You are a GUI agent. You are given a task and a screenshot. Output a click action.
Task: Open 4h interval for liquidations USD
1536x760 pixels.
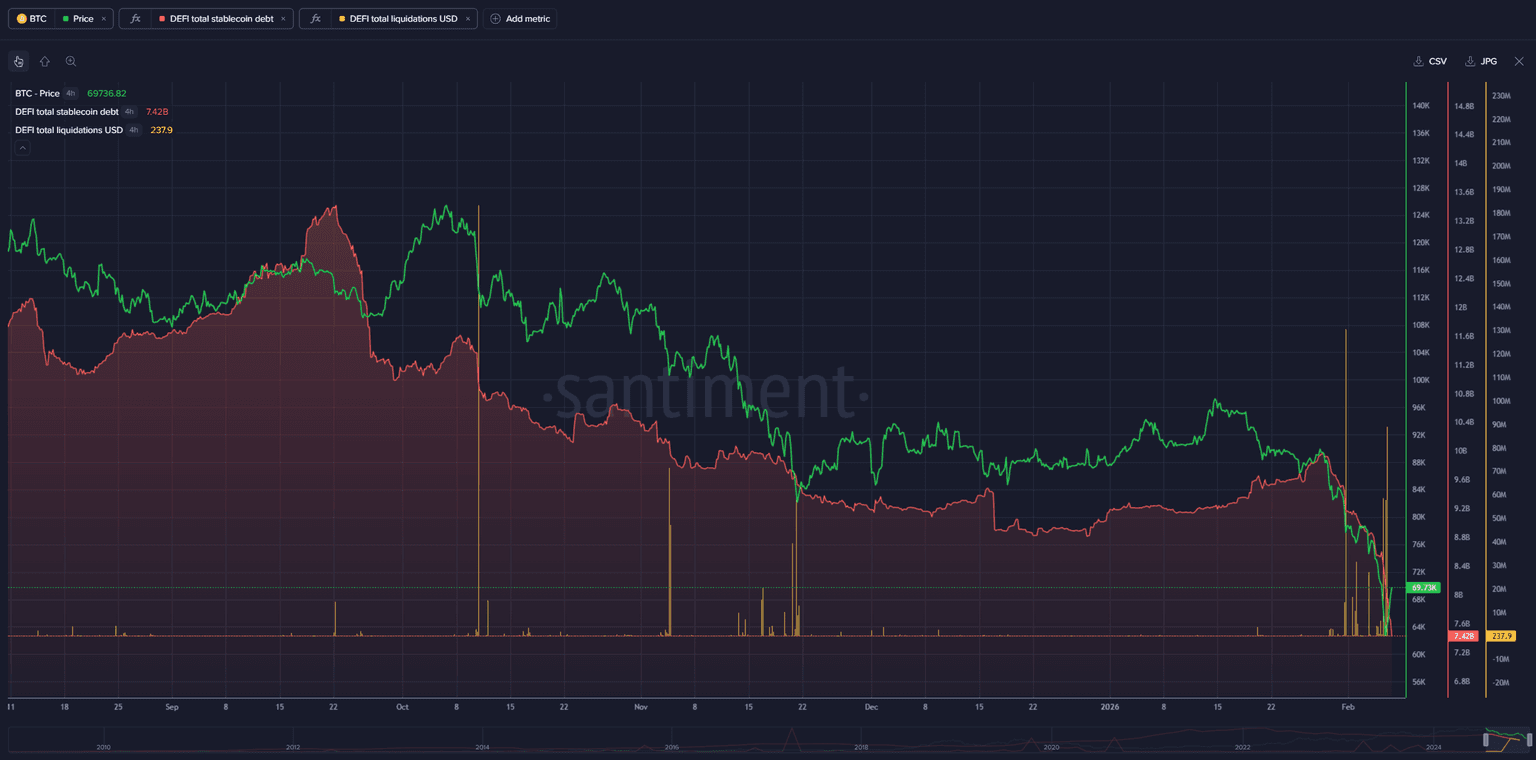pyautogui.click(x=134, y=130)
